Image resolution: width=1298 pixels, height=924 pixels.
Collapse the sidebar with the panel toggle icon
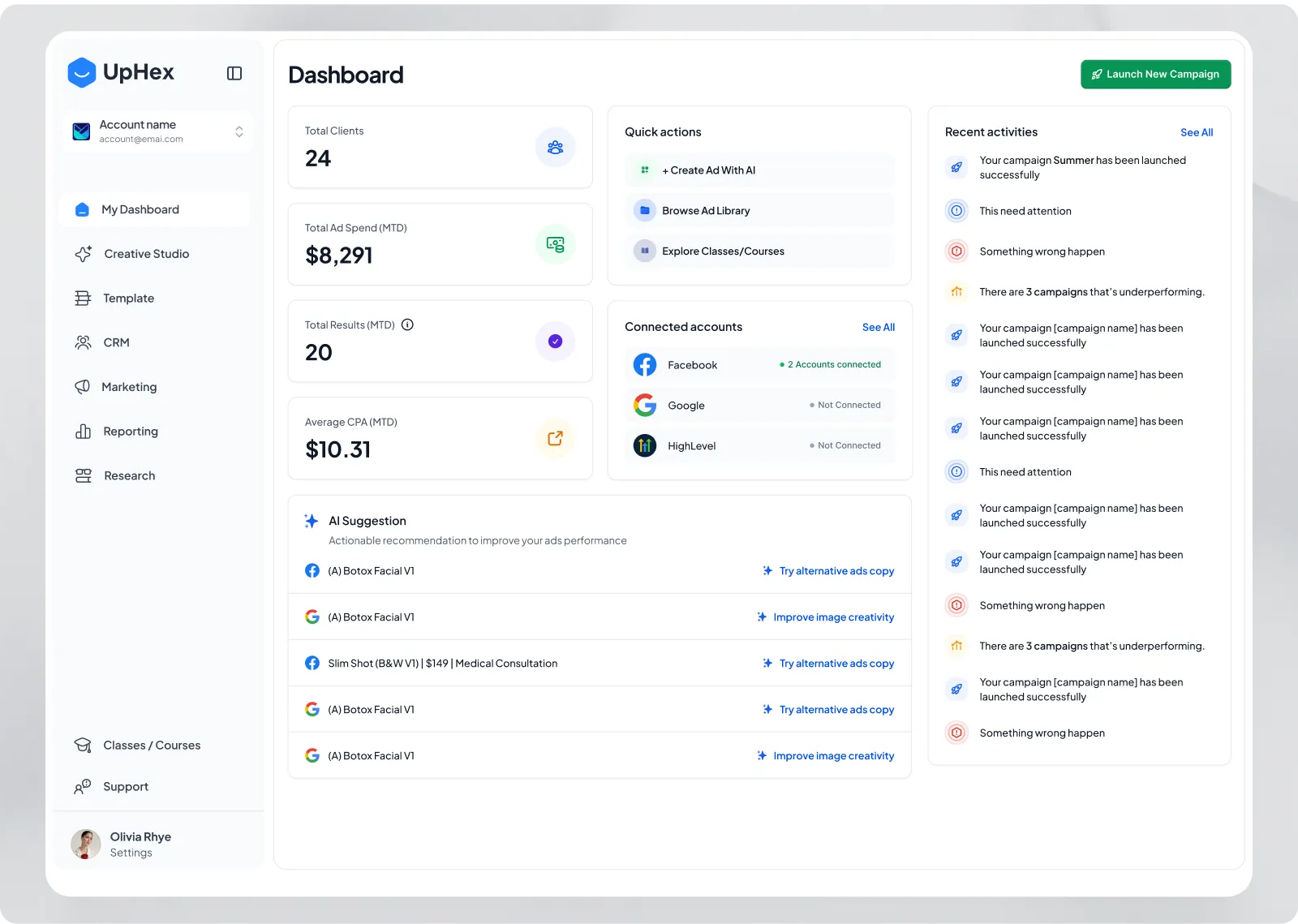[234, 73]
